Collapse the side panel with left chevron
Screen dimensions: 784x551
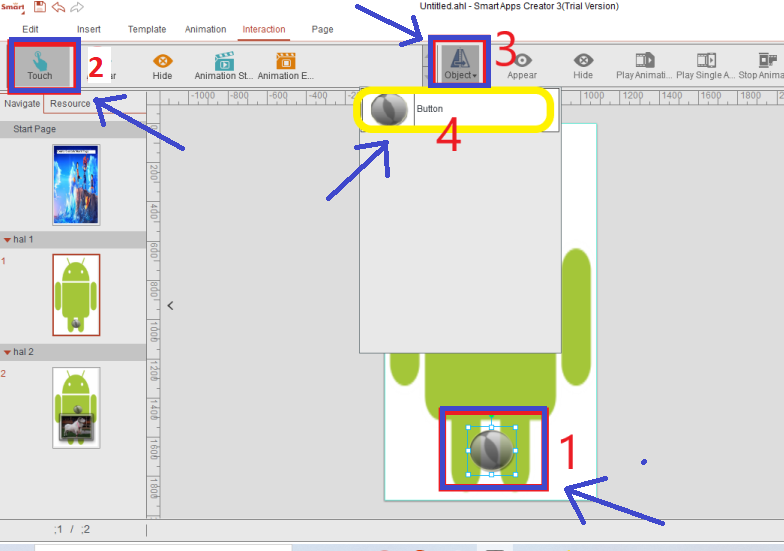point(170,306)
